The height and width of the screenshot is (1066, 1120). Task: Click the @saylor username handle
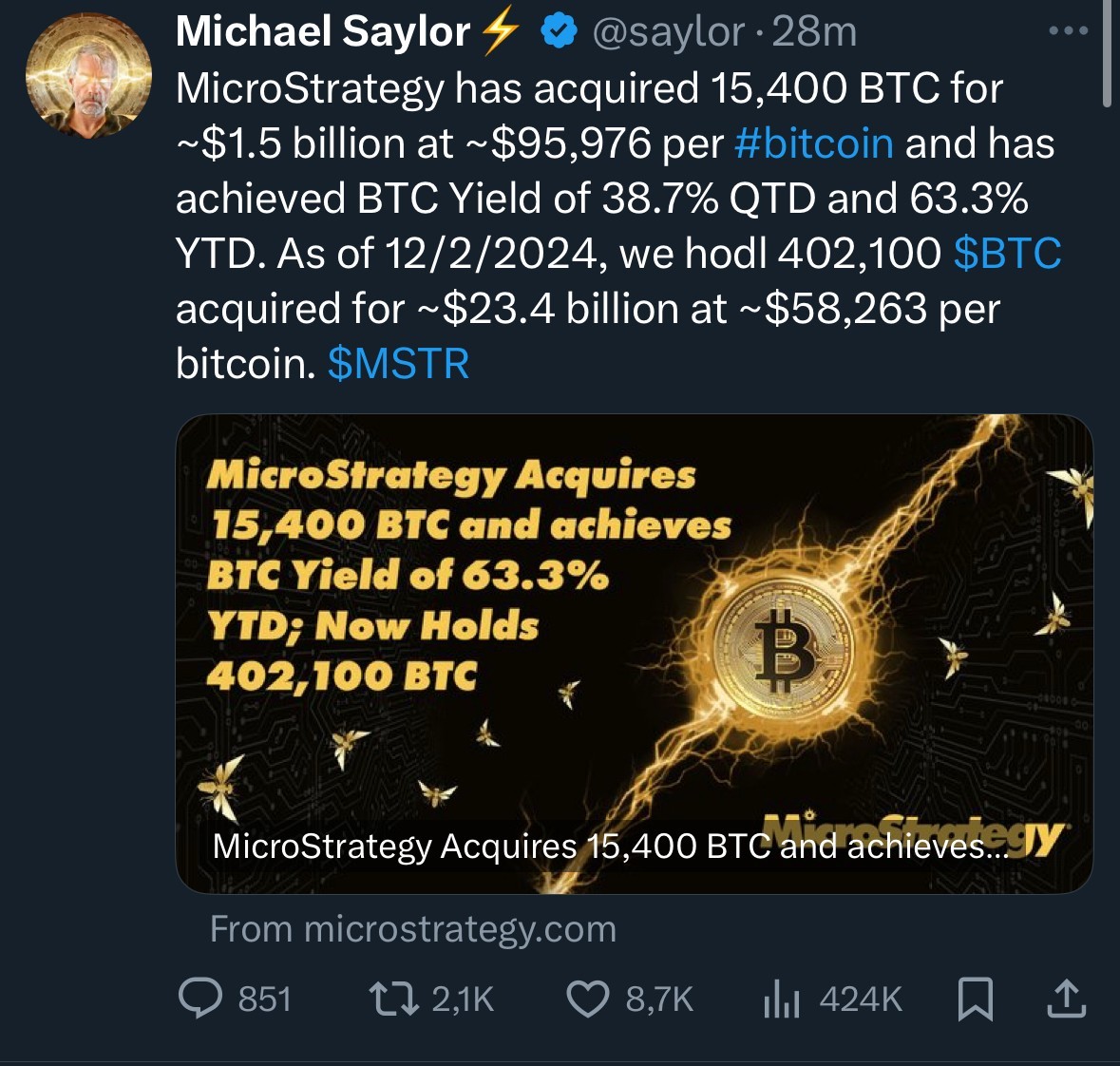(x=669, y=32)
